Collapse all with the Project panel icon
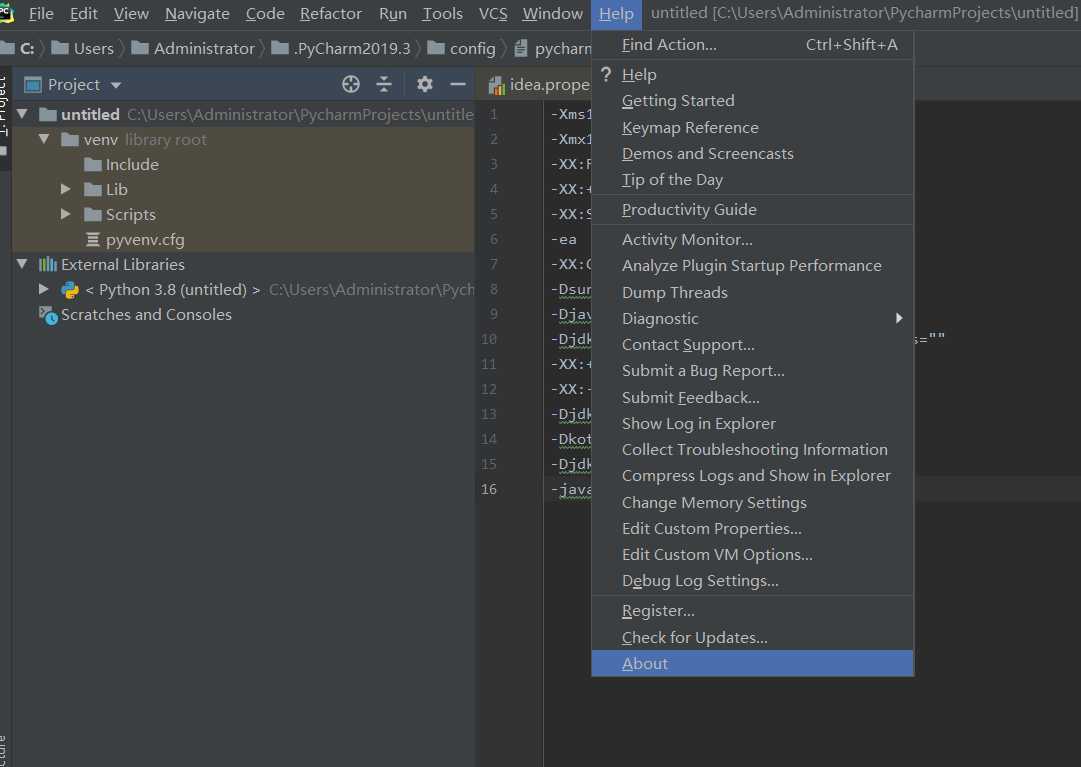This screenshot has height=767, width=1081. (x=384, y=85)
